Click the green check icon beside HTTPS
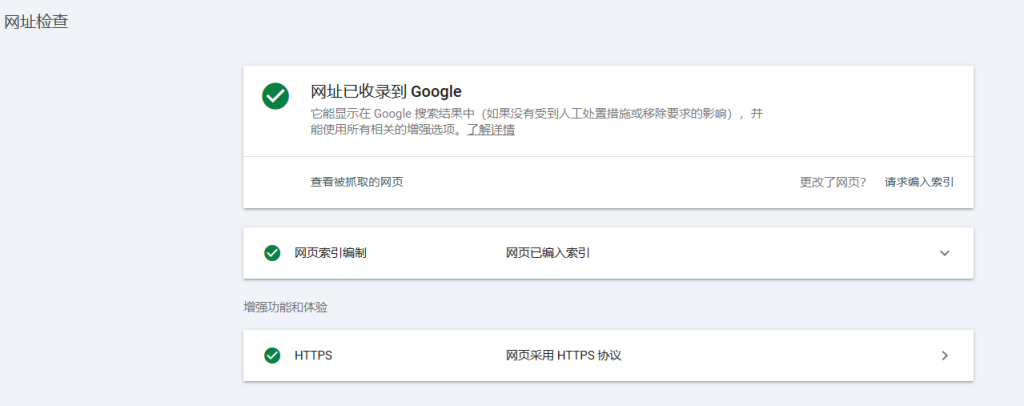This screenshot has height=406, width=1024. click(272, 355)
